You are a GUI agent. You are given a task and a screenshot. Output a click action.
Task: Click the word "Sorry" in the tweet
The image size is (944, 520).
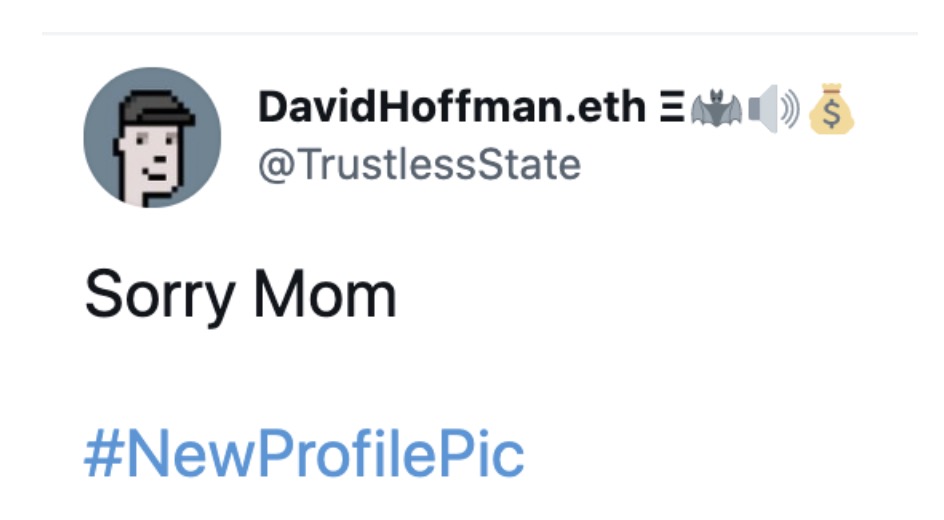(160, 296)
